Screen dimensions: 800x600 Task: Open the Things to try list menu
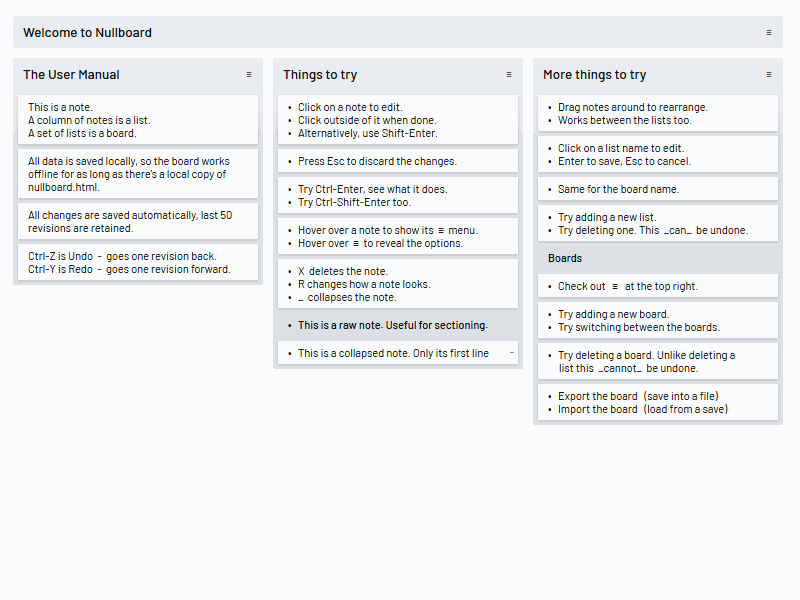(x=508, y=74)
